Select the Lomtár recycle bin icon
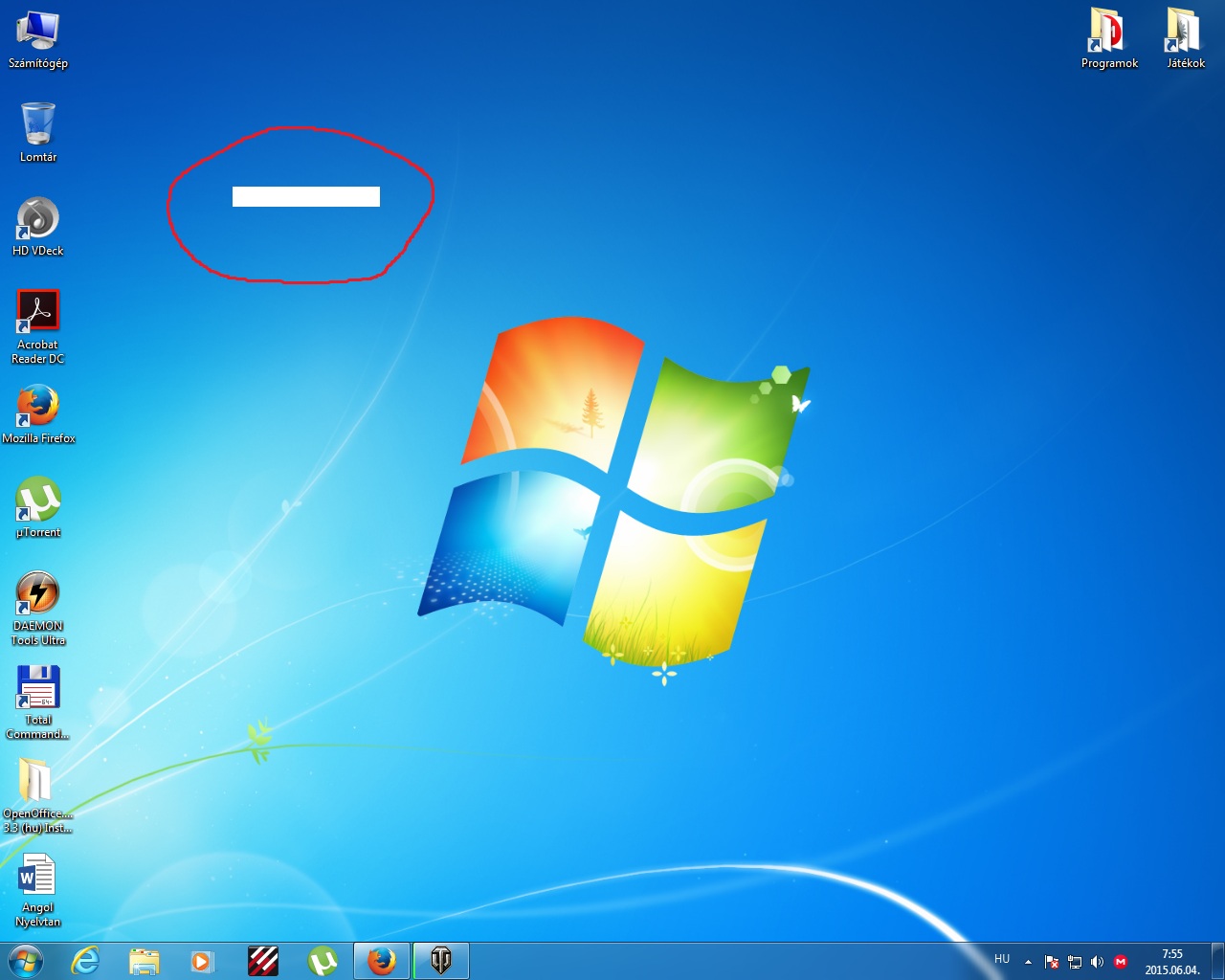This screenshot has height=980, width=1225. pos(38,132)
